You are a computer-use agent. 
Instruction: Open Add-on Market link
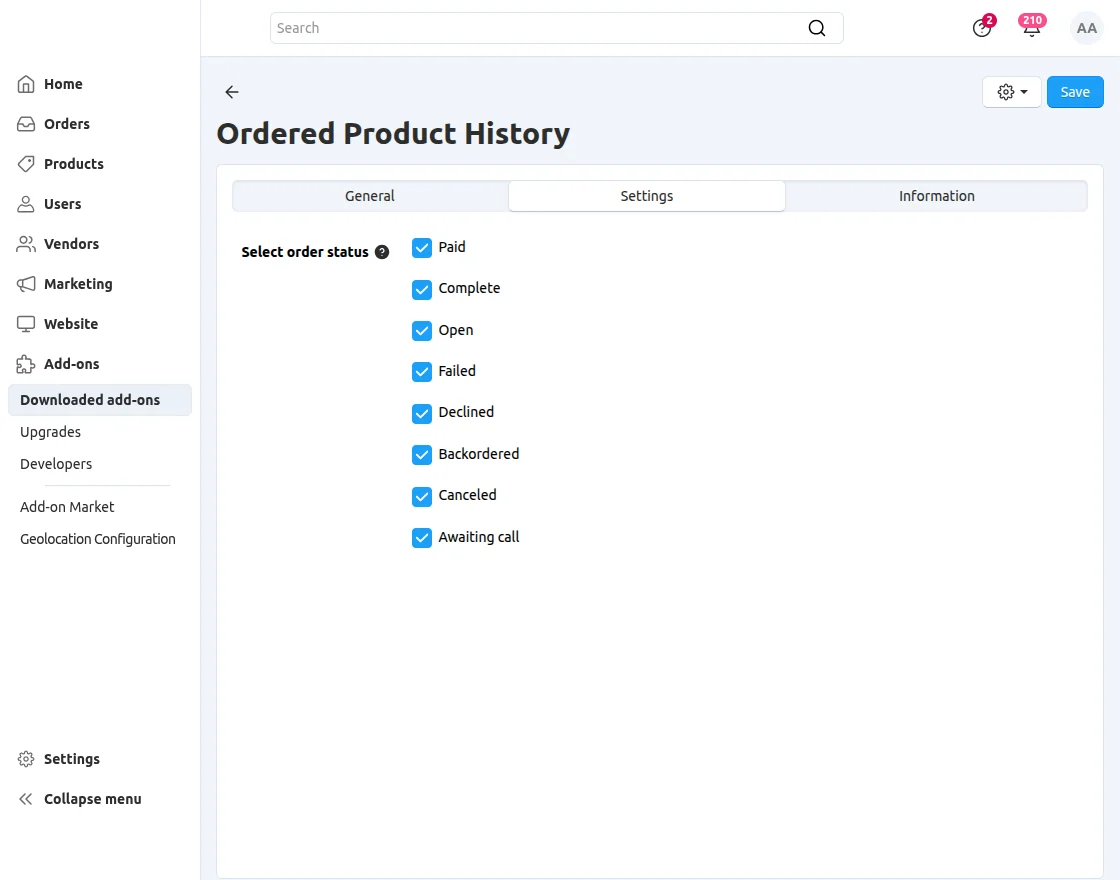pos(67,507)
